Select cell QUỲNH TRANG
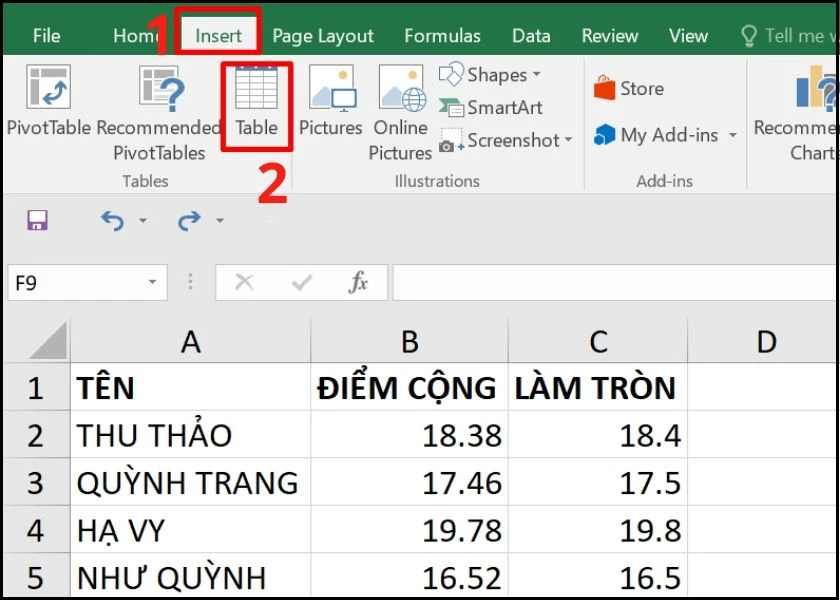Screen dimensions: 840x600 click(x=190, y=482)
